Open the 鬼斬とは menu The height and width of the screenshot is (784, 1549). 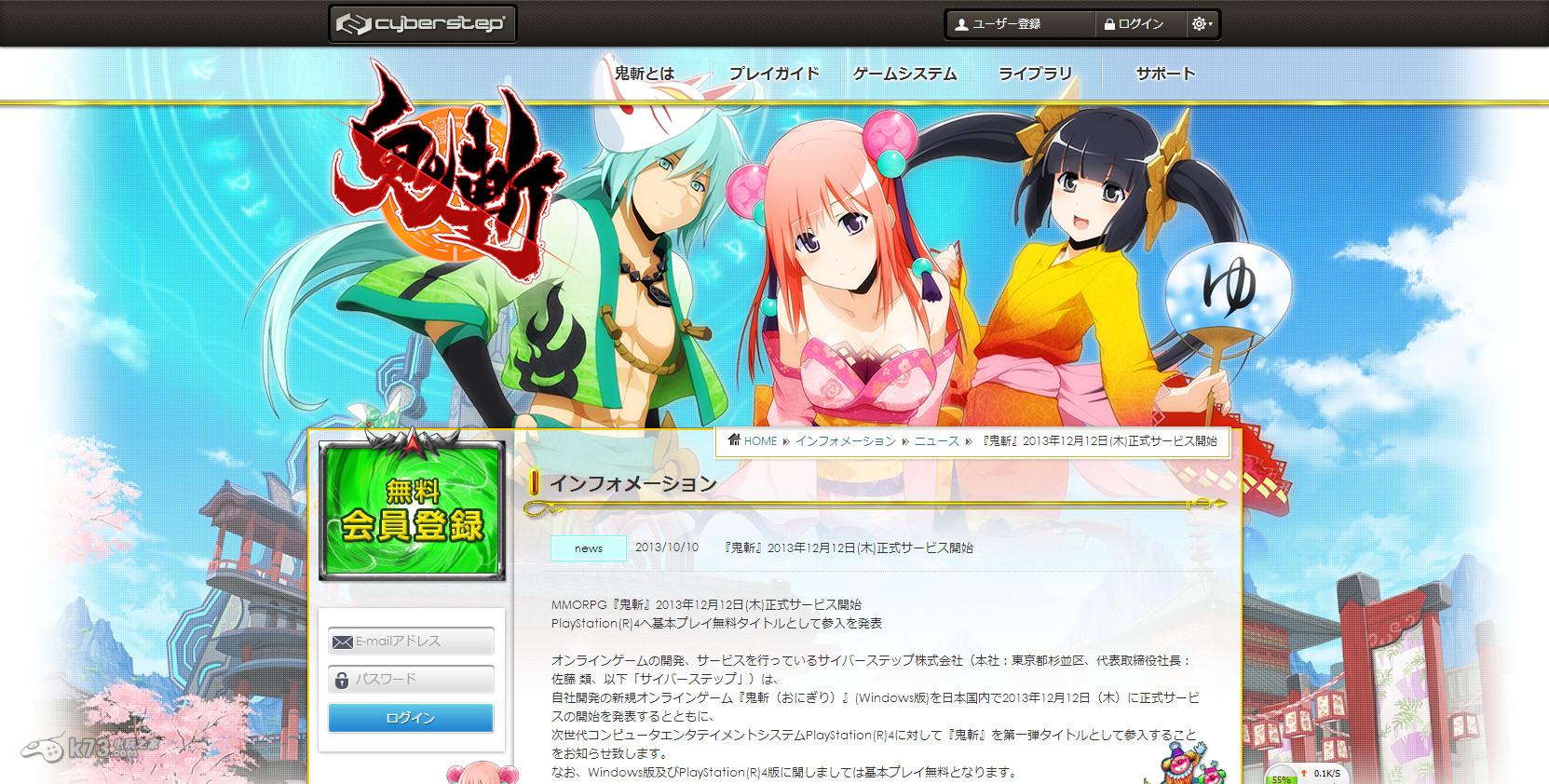[644, 74]
